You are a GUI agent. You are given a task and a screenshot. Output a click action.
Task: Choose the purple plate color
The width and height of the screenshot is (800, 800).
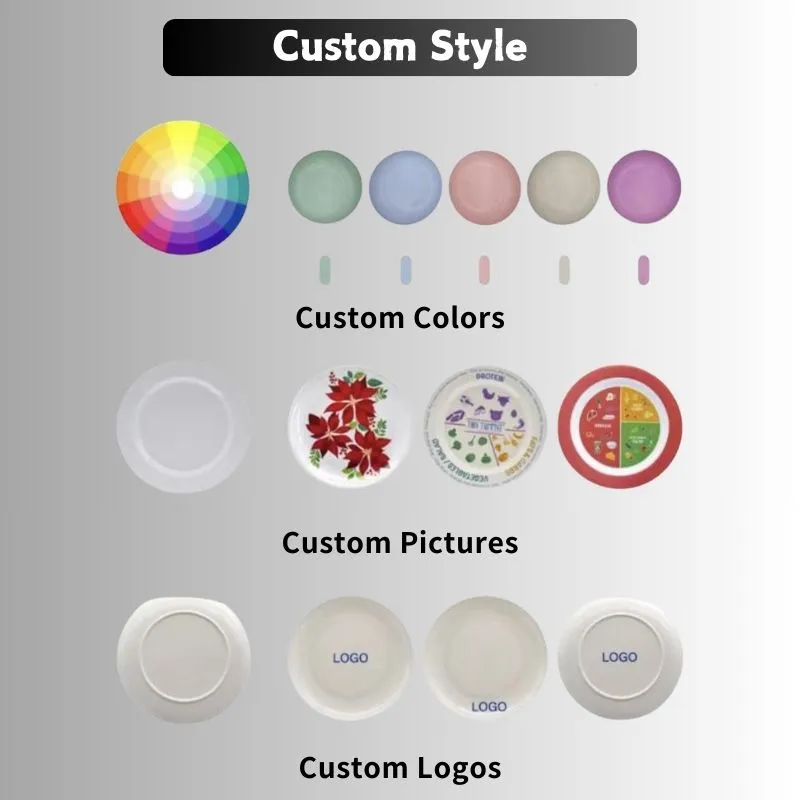pos(644,187)
